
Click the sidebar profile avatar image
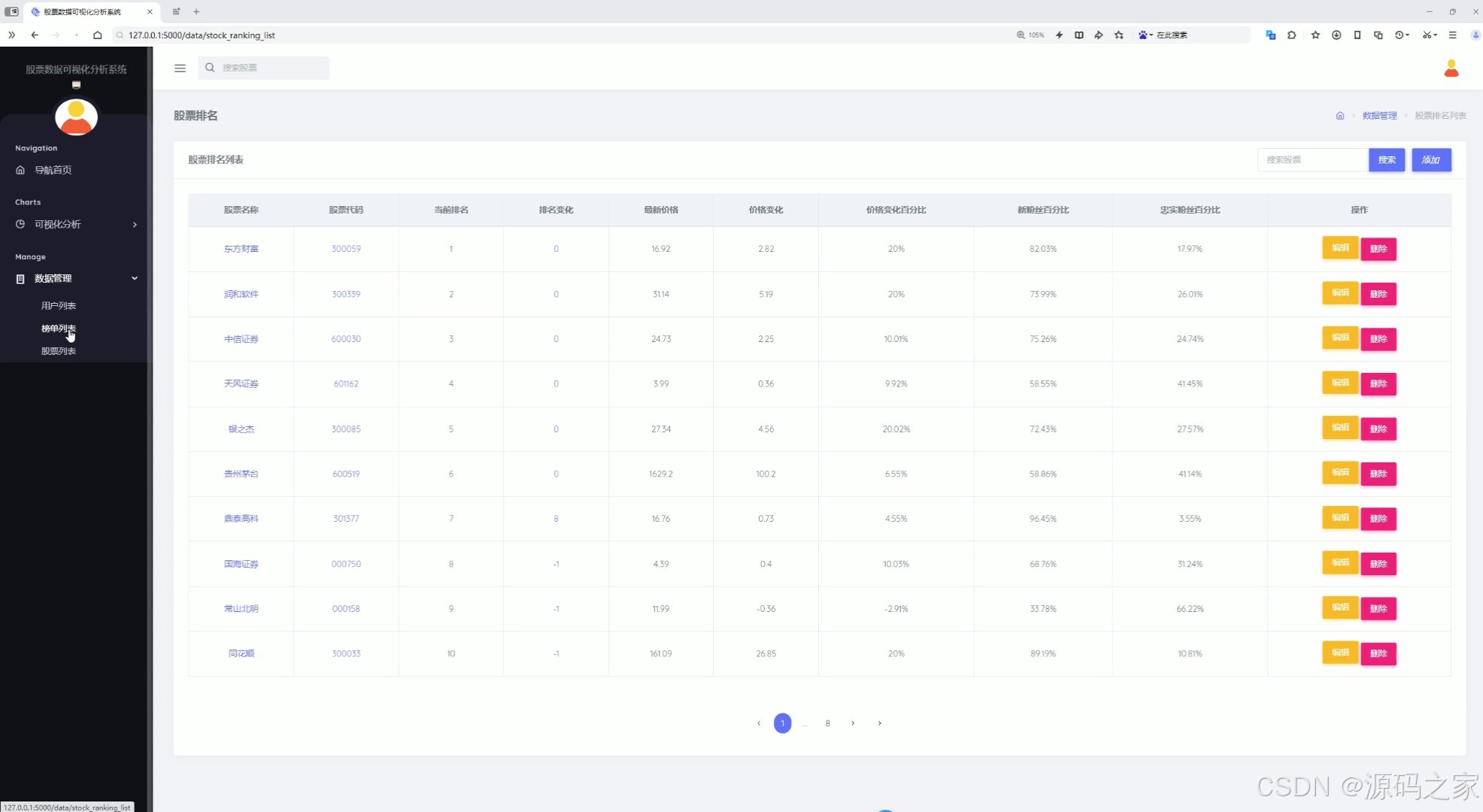tap(76, 117)
